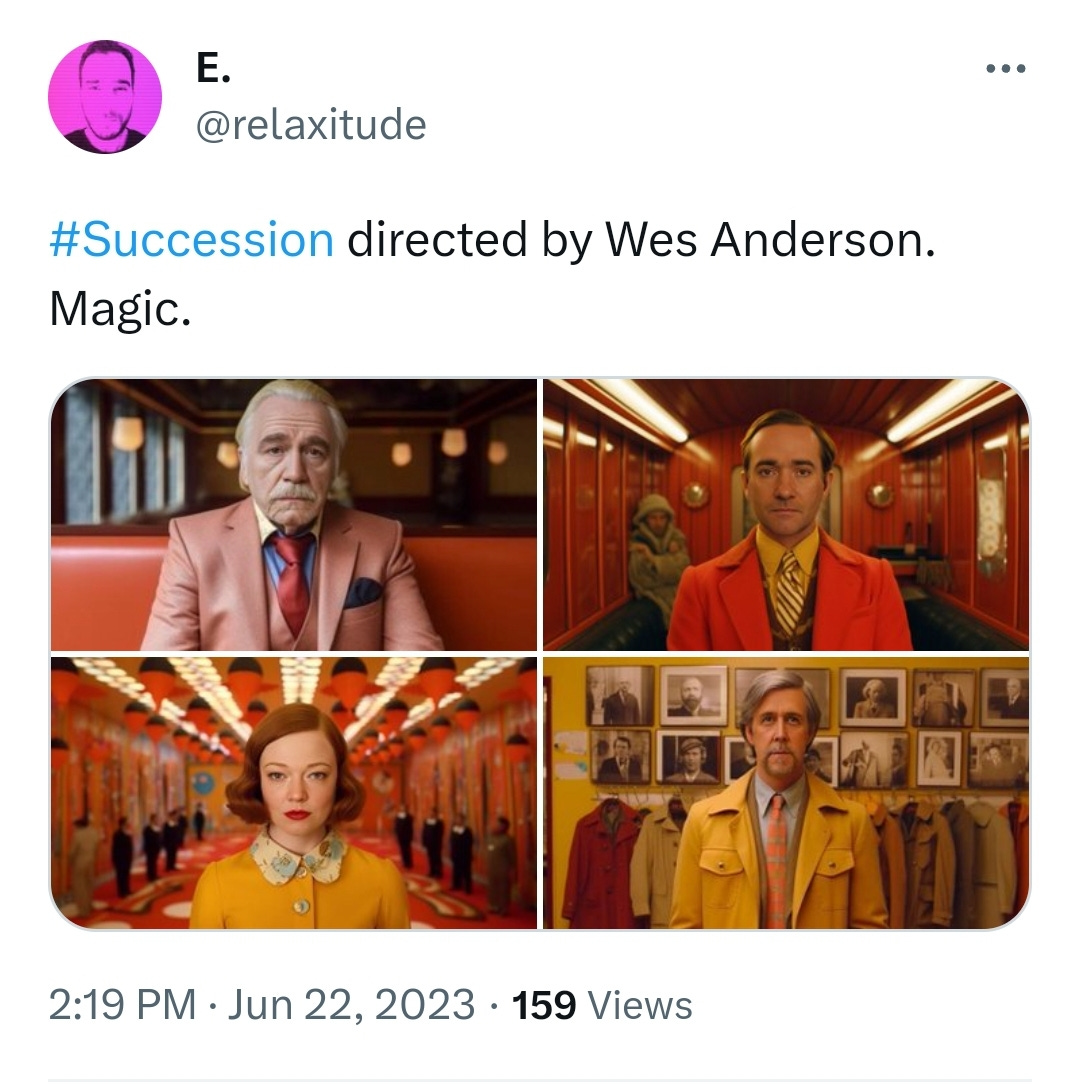
Task: View the 159 Views count
Action: coord(602,1005)
